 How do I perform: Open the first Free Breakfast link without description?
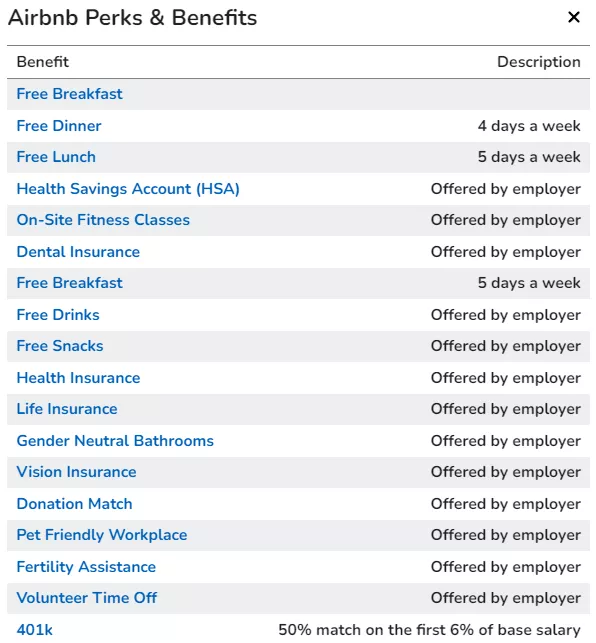(69, 94)
